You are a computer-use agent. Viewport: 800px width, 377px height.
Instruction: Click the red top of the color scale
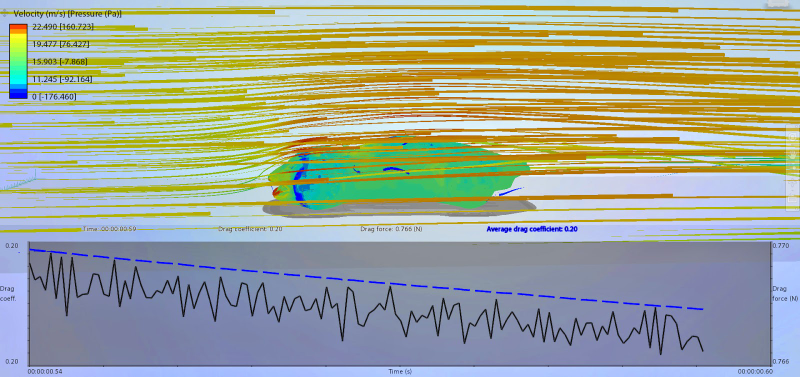pyautogui.click(x=19, y=26)
